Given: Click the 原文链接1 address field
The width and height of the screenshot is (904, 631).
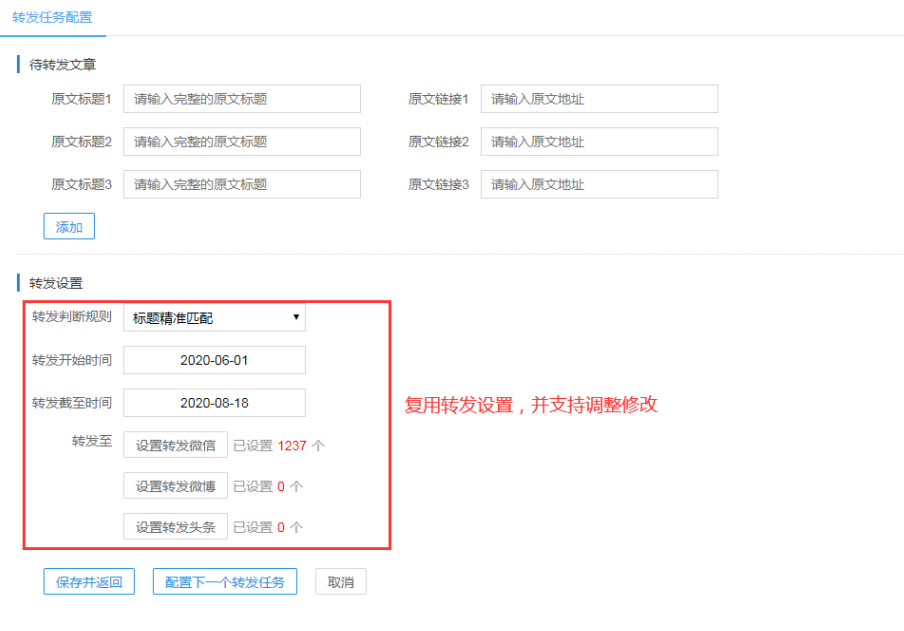Looking at the screenshot, I should point(598,99).
